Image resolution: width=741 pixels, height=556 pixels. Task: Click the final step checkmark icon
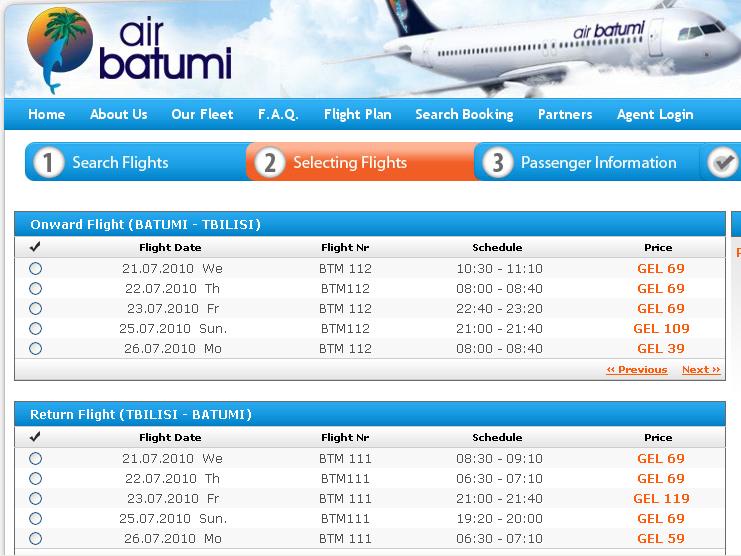point(723,162)
